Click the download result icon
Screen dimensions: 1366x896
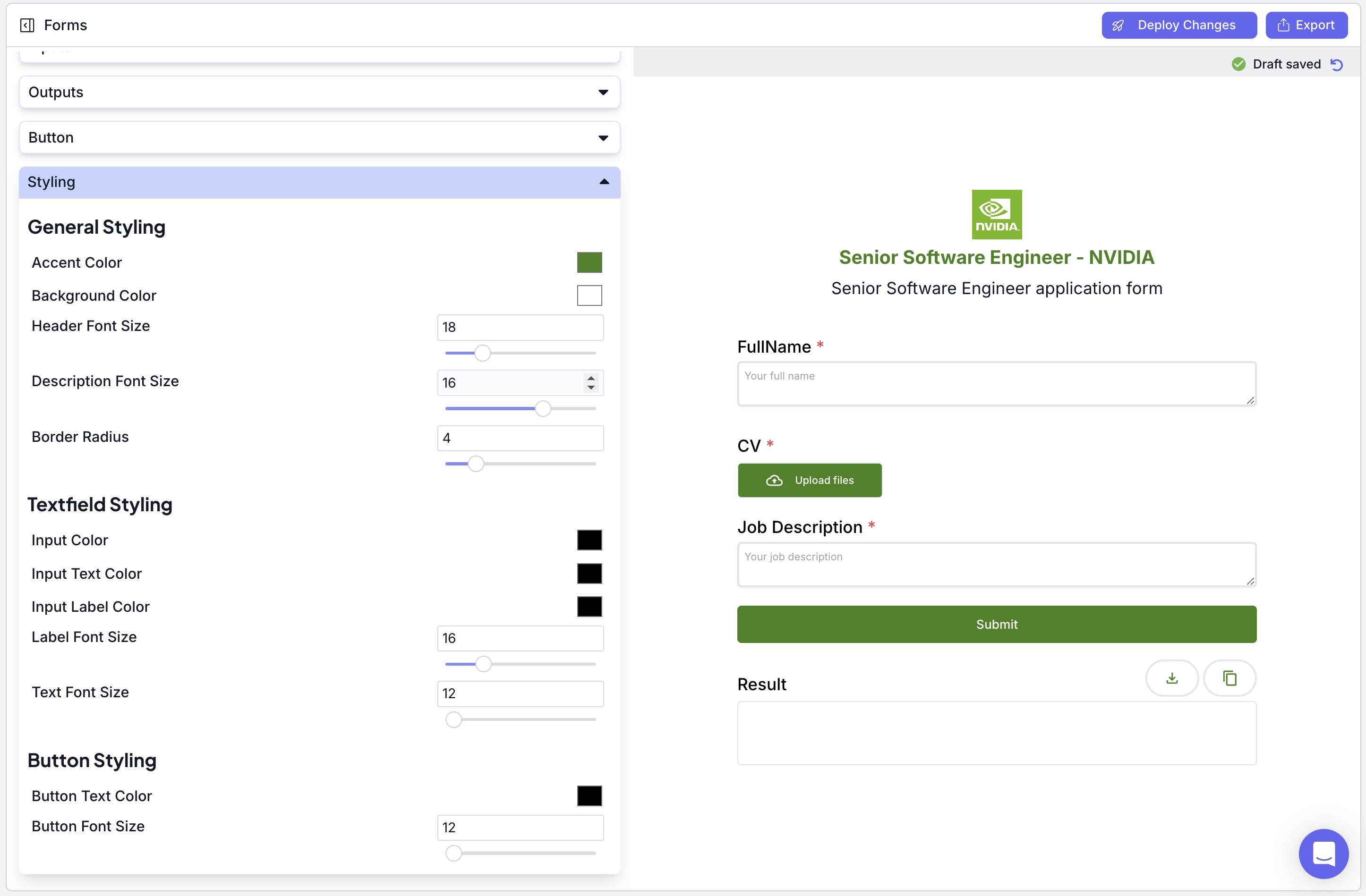(1171, 678)
